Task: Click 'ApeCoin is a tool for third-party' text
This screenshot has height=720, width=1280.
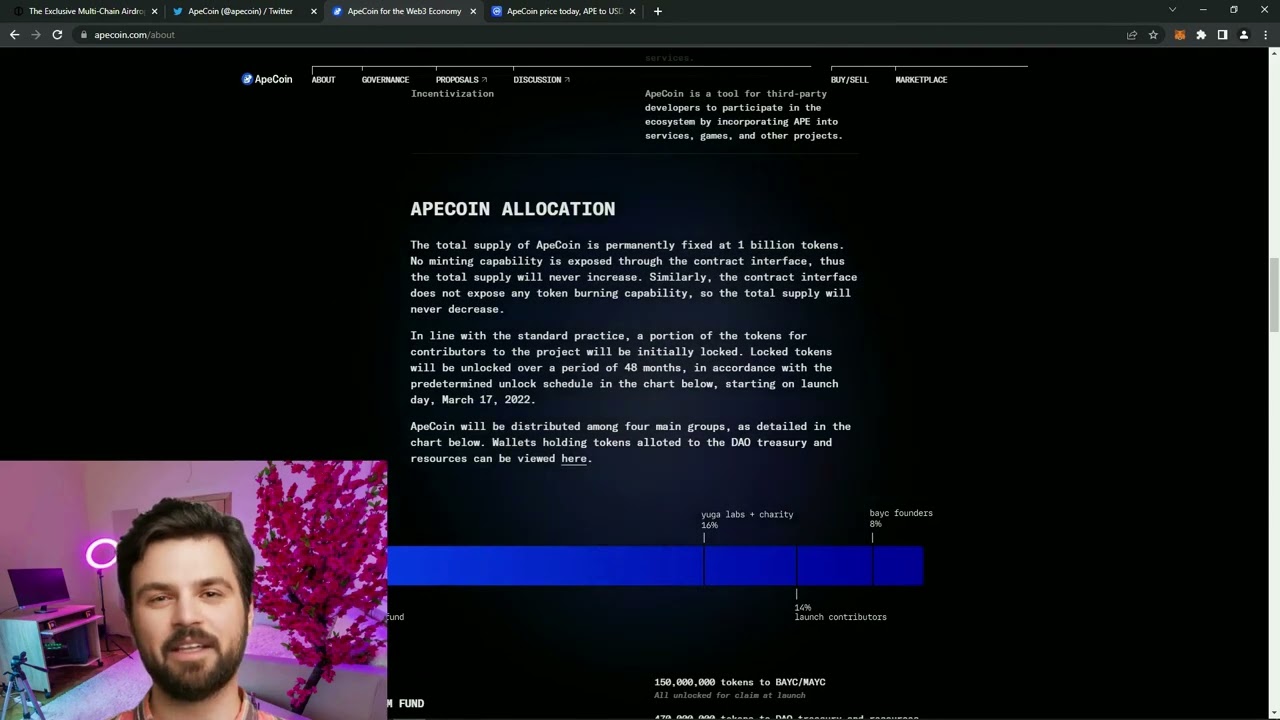Action: tap(736, 94)
